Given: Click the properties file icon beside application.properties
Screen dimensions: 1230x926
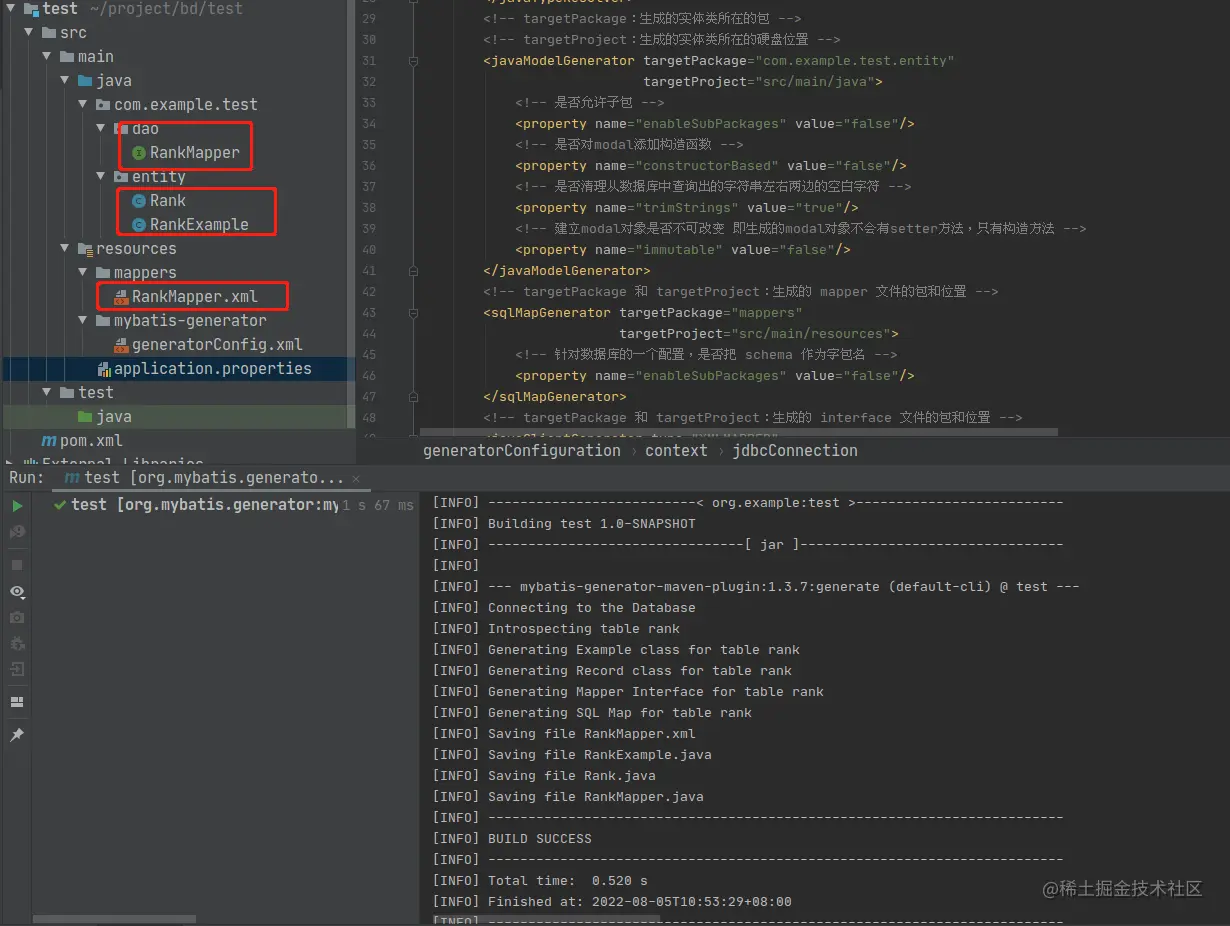Looking at the screenshot, I should pos(103,369).
